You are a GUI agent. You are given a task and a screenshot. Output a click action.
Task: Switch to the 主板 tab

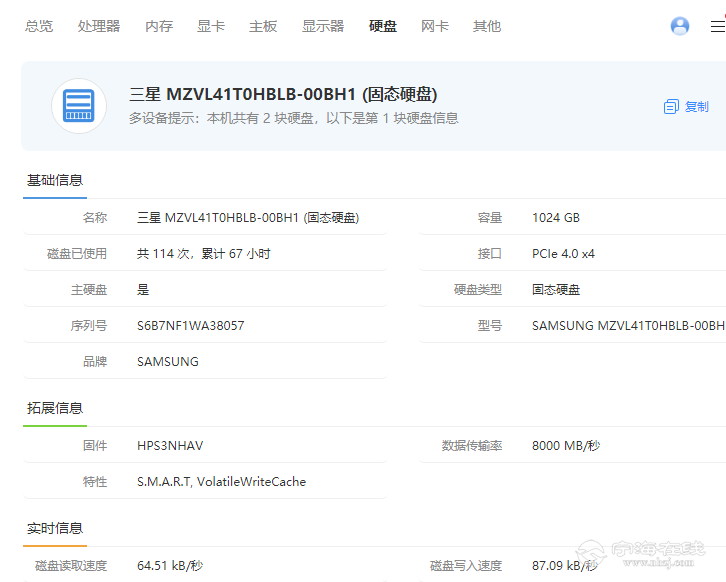pyautogui.click(x=263, y=26)
